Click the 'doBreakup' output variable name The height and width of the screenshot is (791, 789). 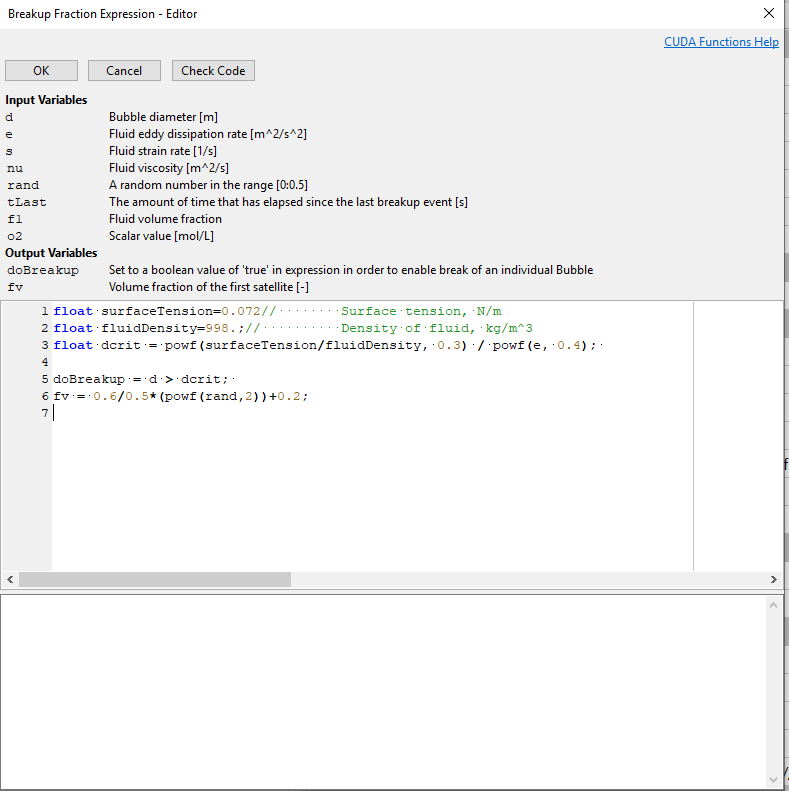click(x=43, y=270)
